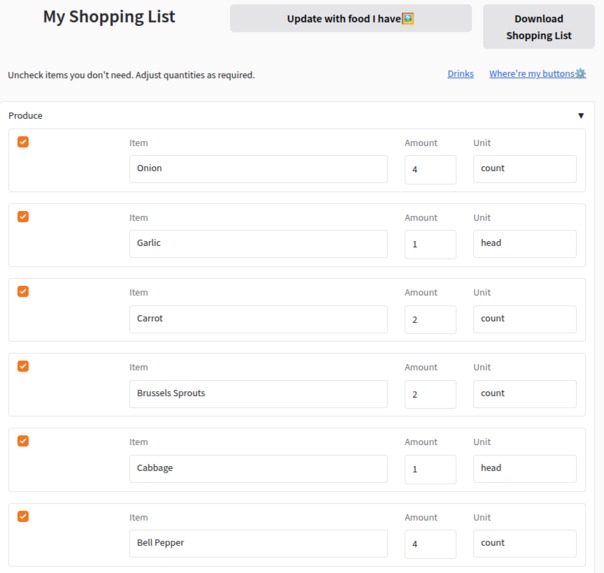Select the Garlic amount field
This screenshot has width=604, height=573.
(x=430, y=244)
